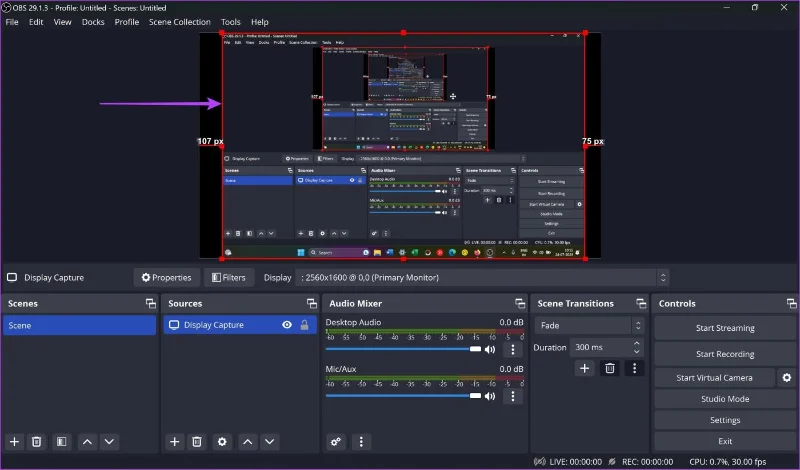Open Audio Mixer menu at panel bottom
This screenshot has height=470, width=800.
click(361, 442)
